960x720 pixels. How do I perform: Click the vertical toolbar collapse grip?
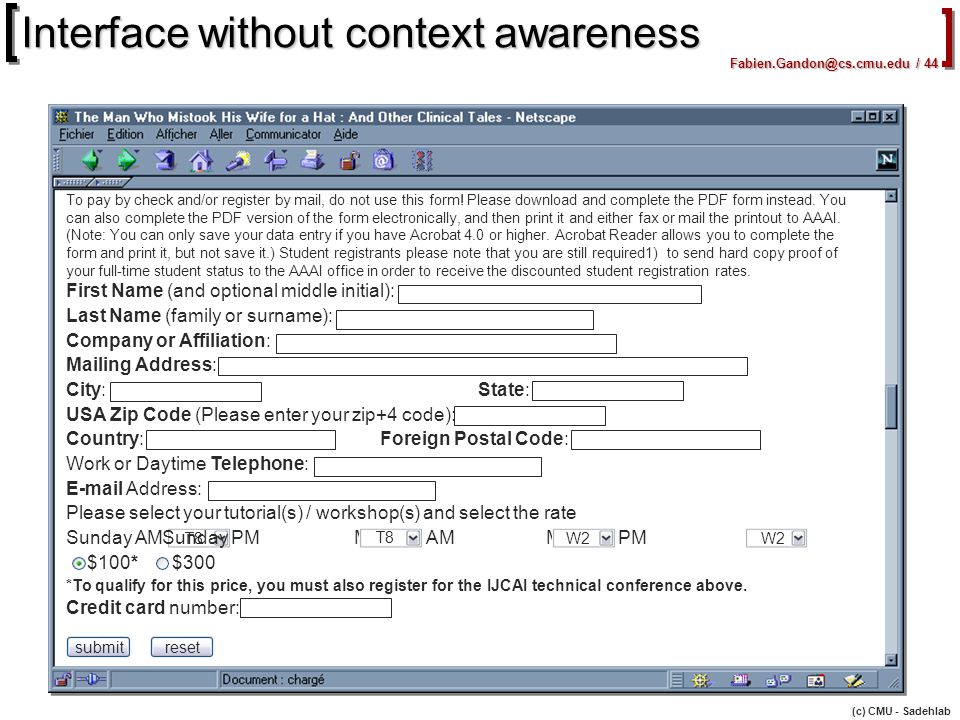[x=58, y=160]
